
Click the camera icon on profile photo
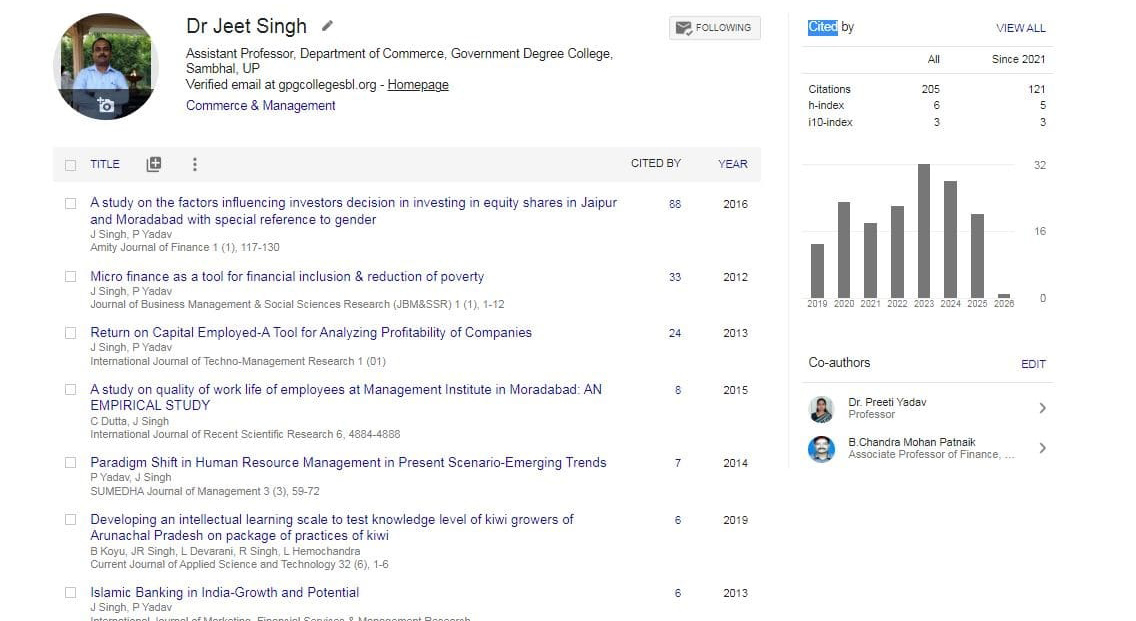click(105, 105)
